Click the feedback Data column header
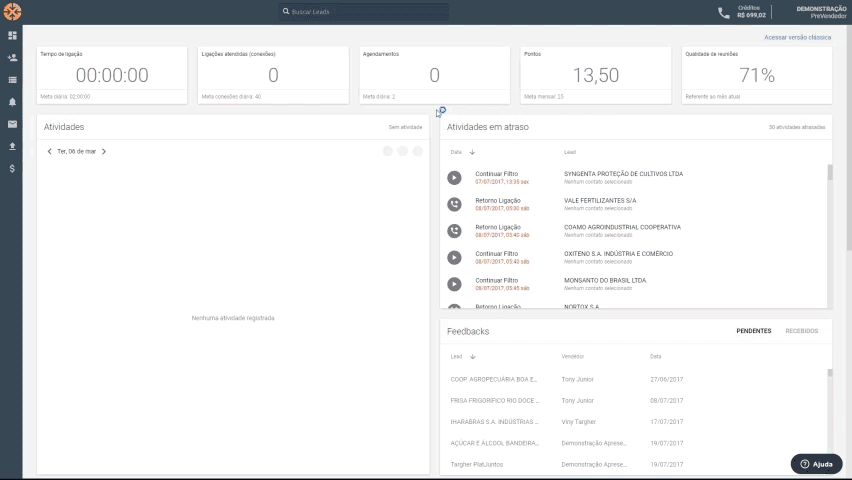This screenshot has width=852, height=480. (655, 357)
